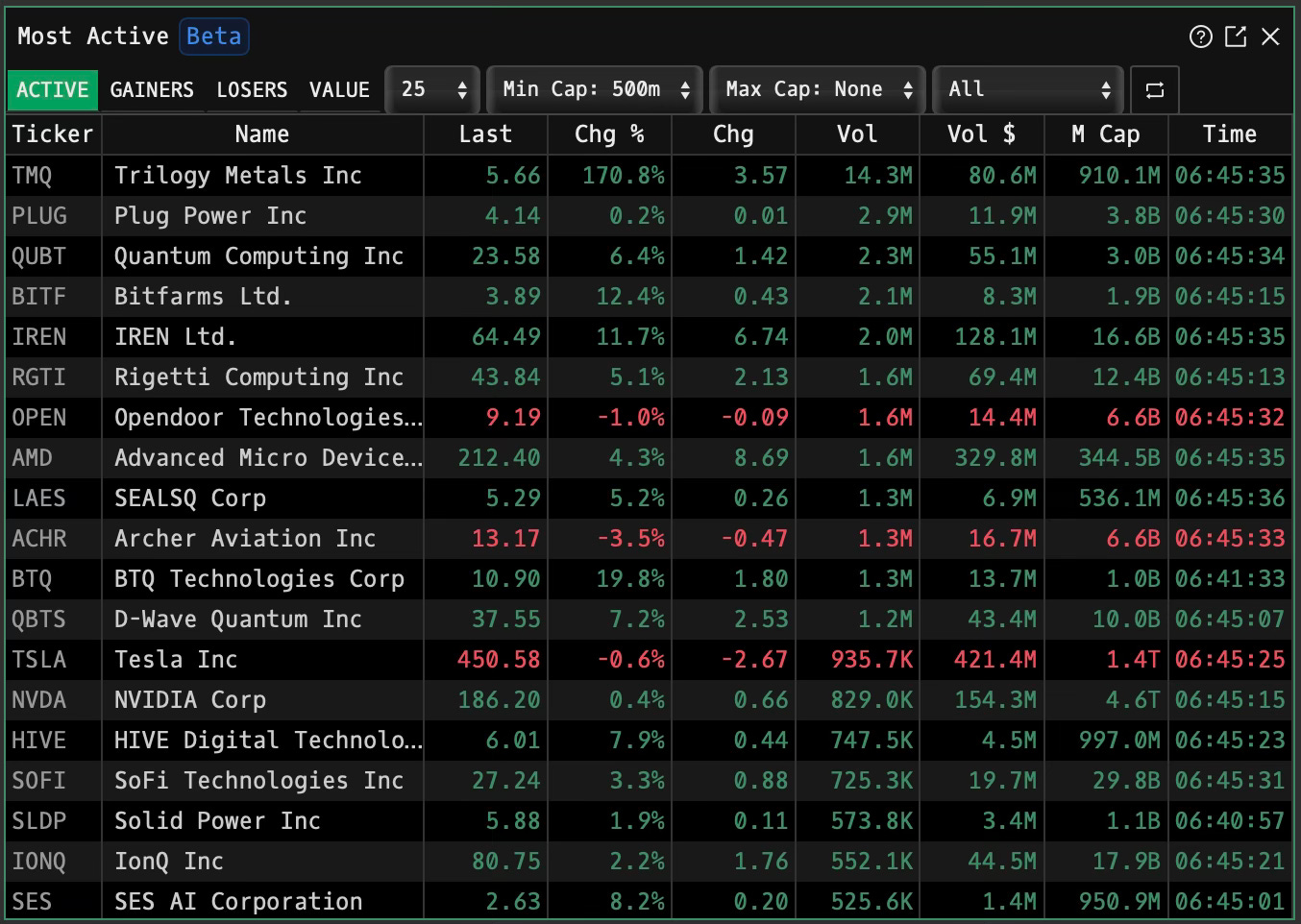
Task: Pop out the Most Active panel
Action: (x=1236, y=36)
